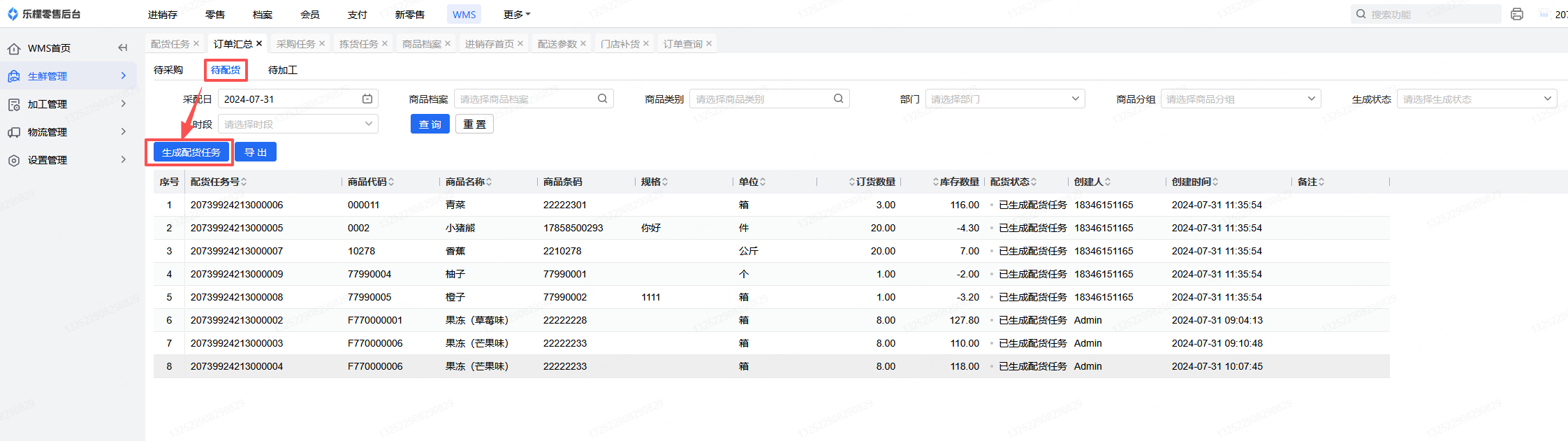Select WMS in top navigation
This screenshot has height=441, width=1568.
[464, 14]
